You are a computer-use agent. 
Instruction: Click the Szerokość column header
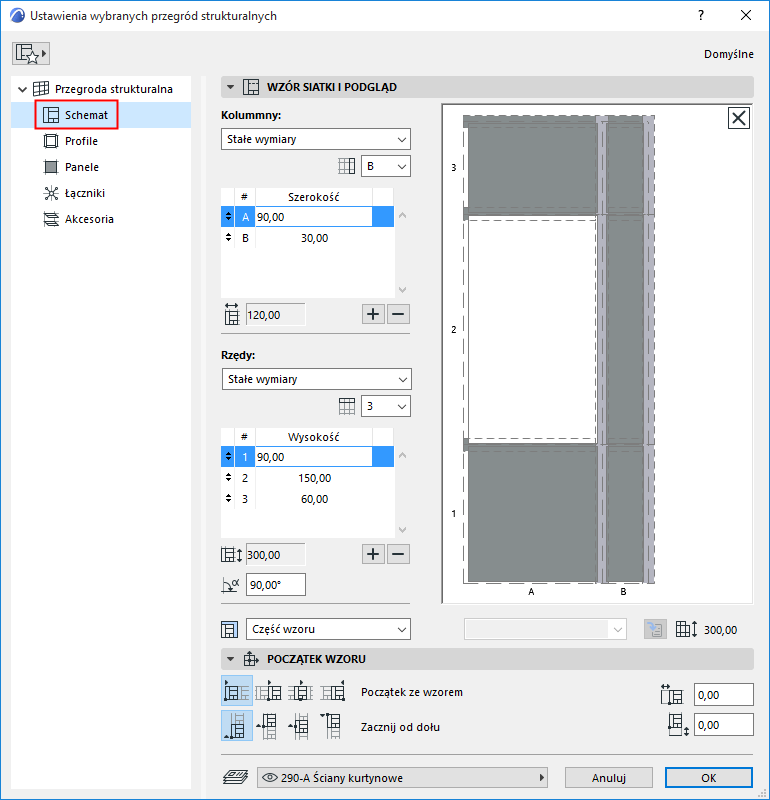click(314, 197)
